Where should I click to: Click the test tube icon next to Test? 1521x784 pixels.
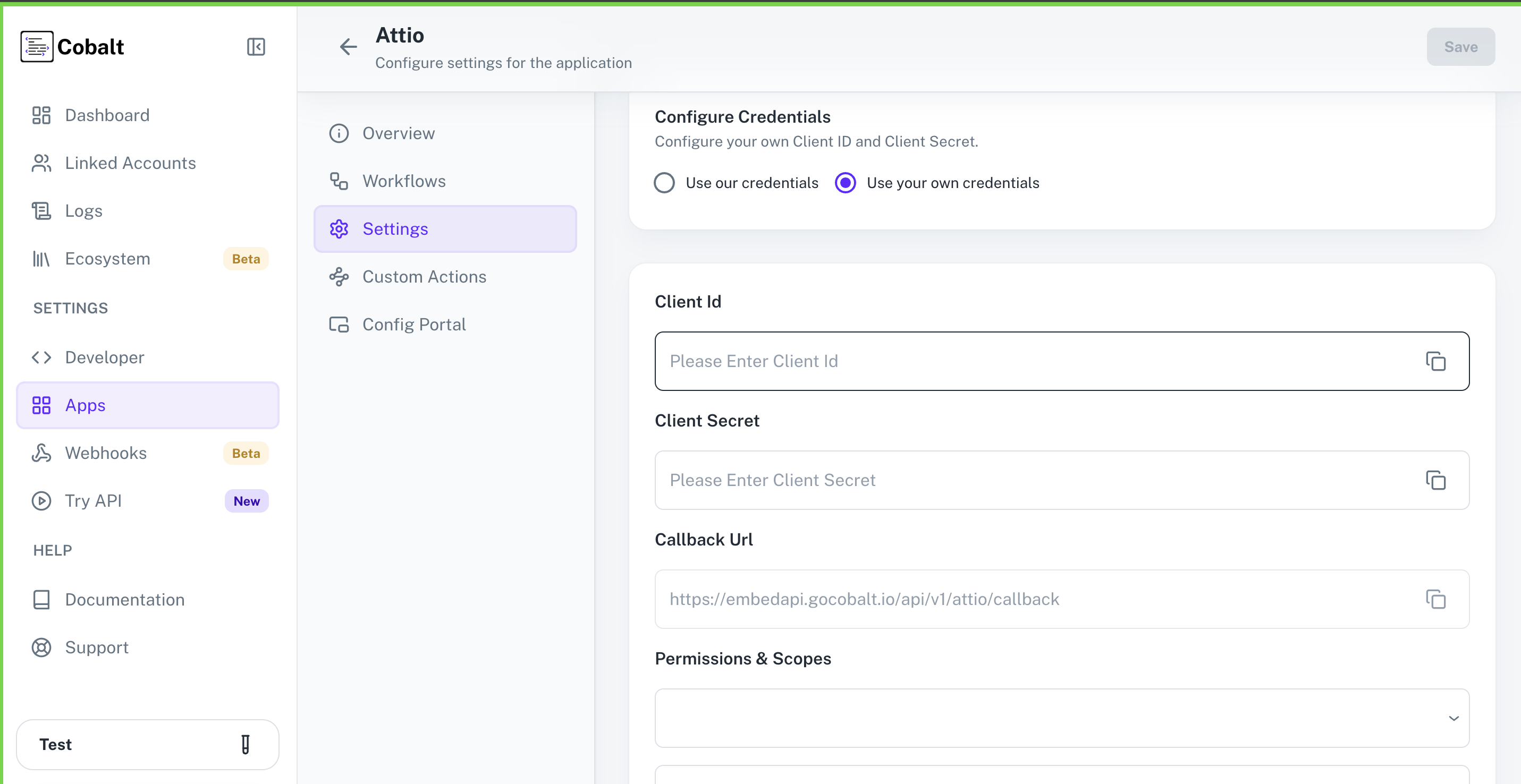click(x=246, y=745)
